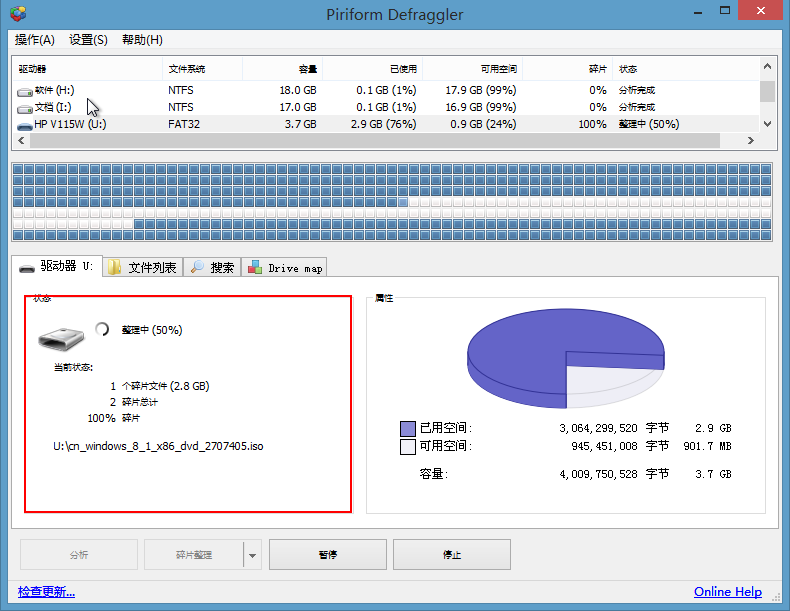This screenshot has width=790, height=611.
Task: Click the 已用空间 purple color swatch
Action: pyautogui.click(x=408, y=429)
